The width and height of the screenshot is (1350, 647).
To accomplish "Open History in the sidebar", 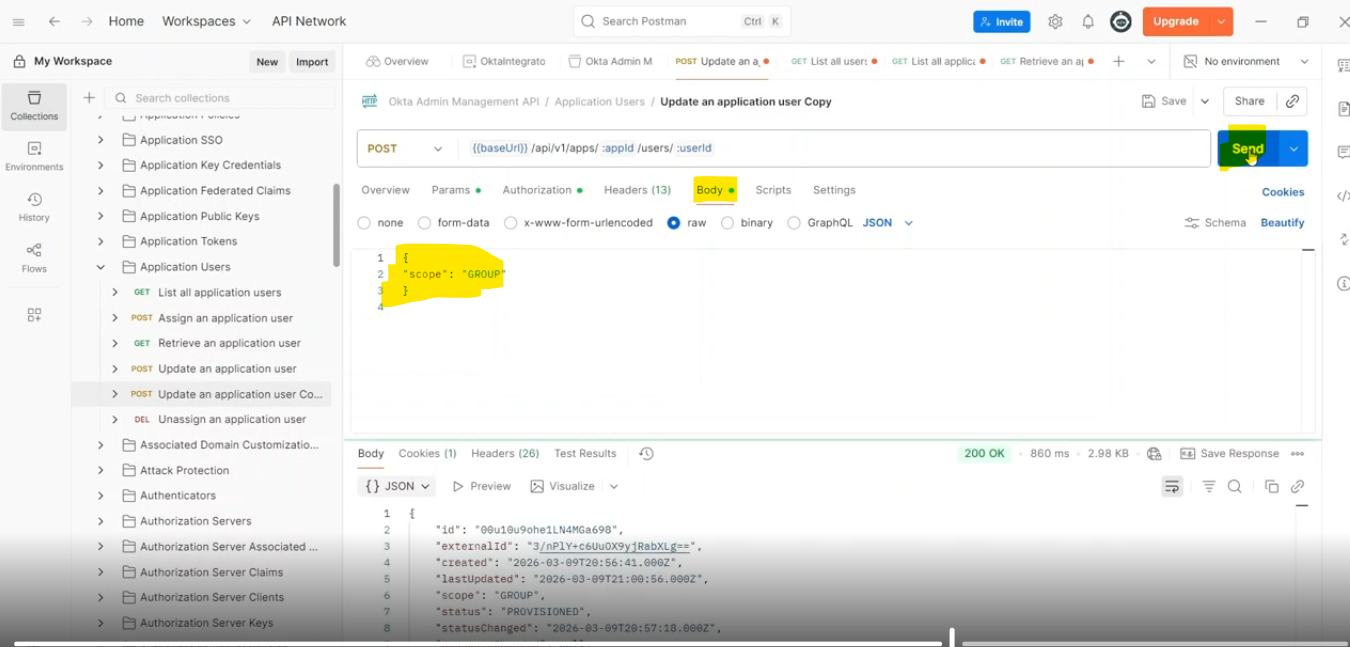I will pyautogui.click(x=34, y=206).
